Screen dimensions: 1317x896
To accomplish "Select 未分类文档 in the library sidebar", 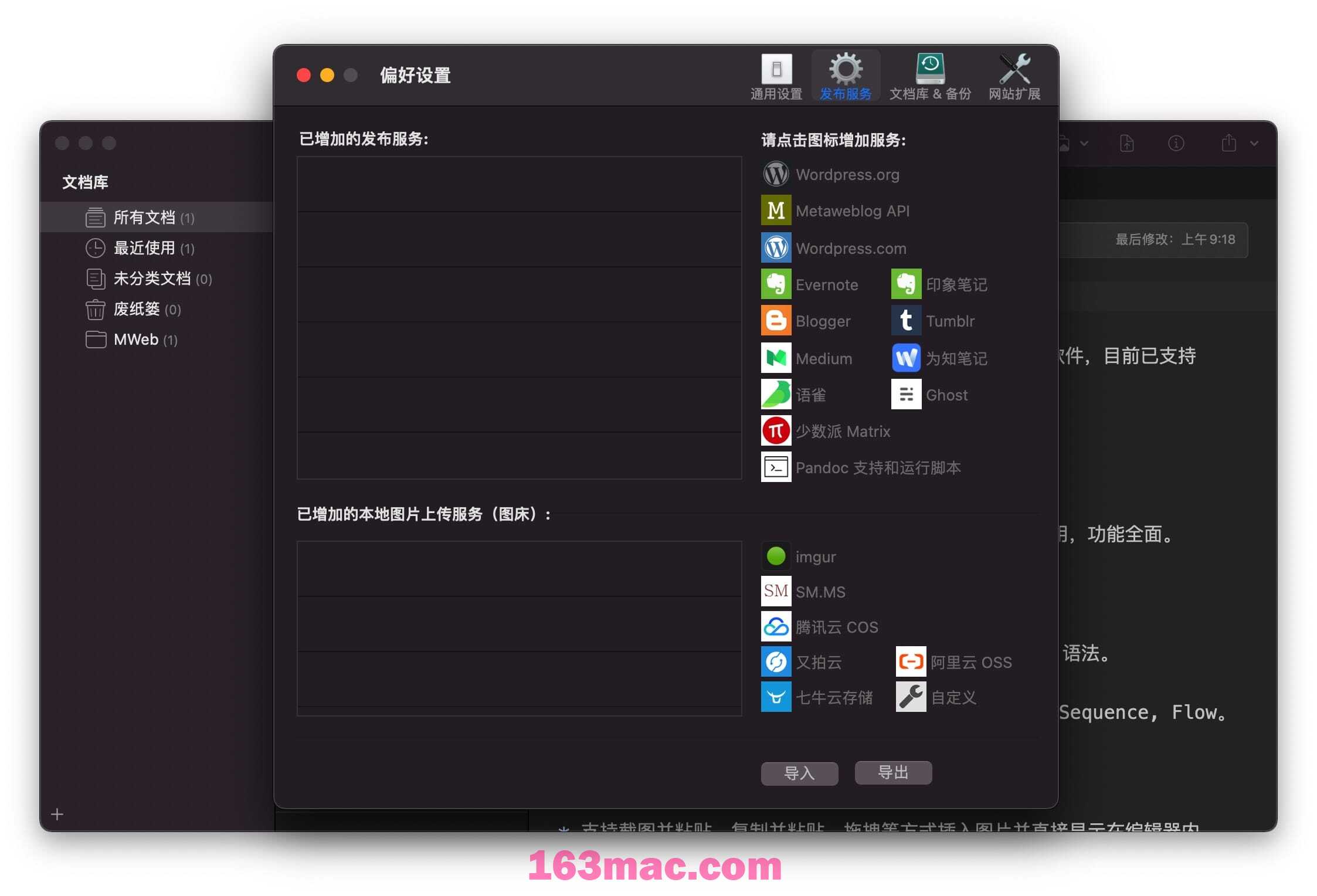I will click(157, 279).
